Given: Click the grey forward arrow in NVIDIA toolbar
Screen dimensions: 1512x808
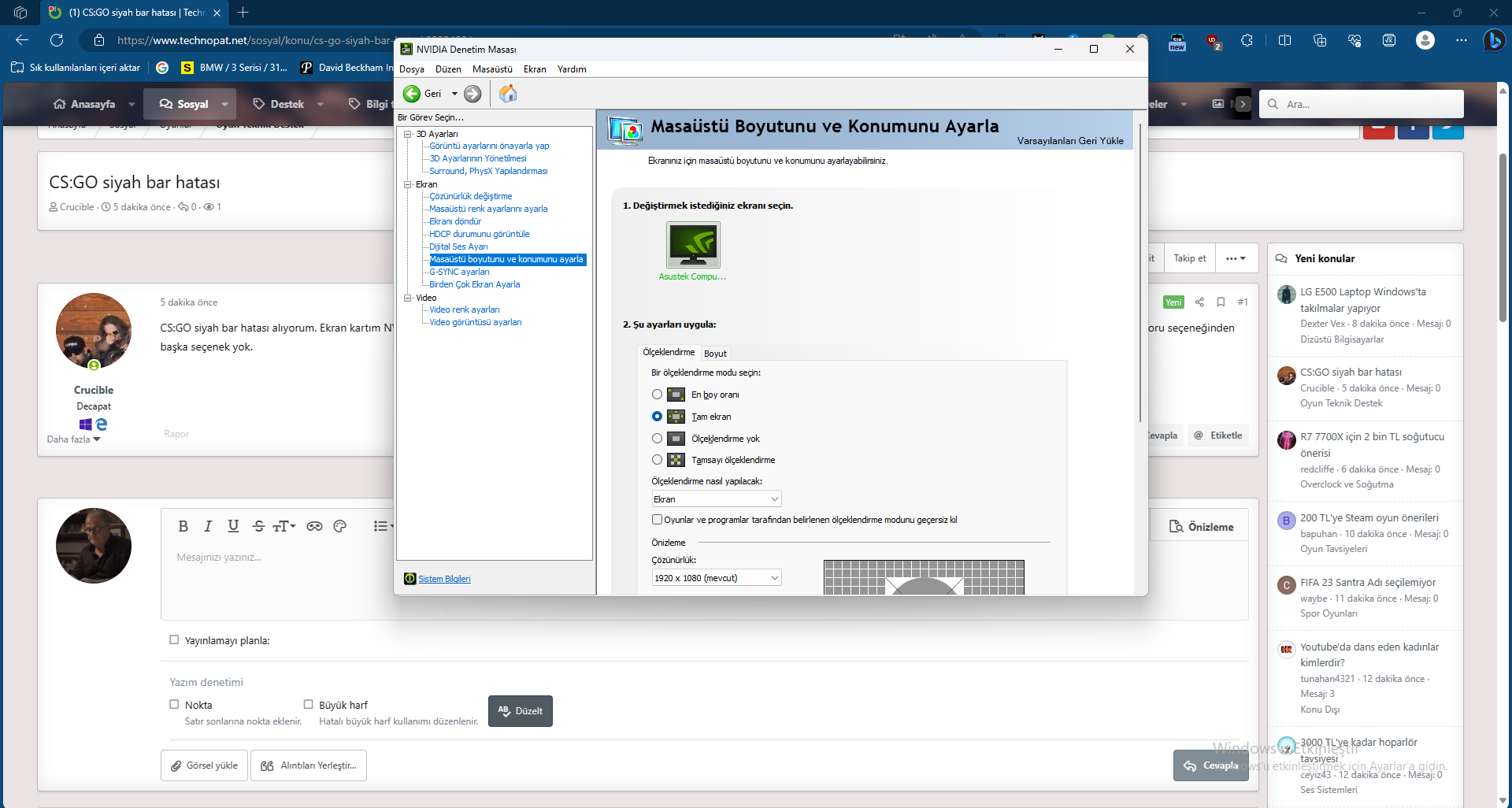Looking at the screenshot, I should tap(472, 94).
